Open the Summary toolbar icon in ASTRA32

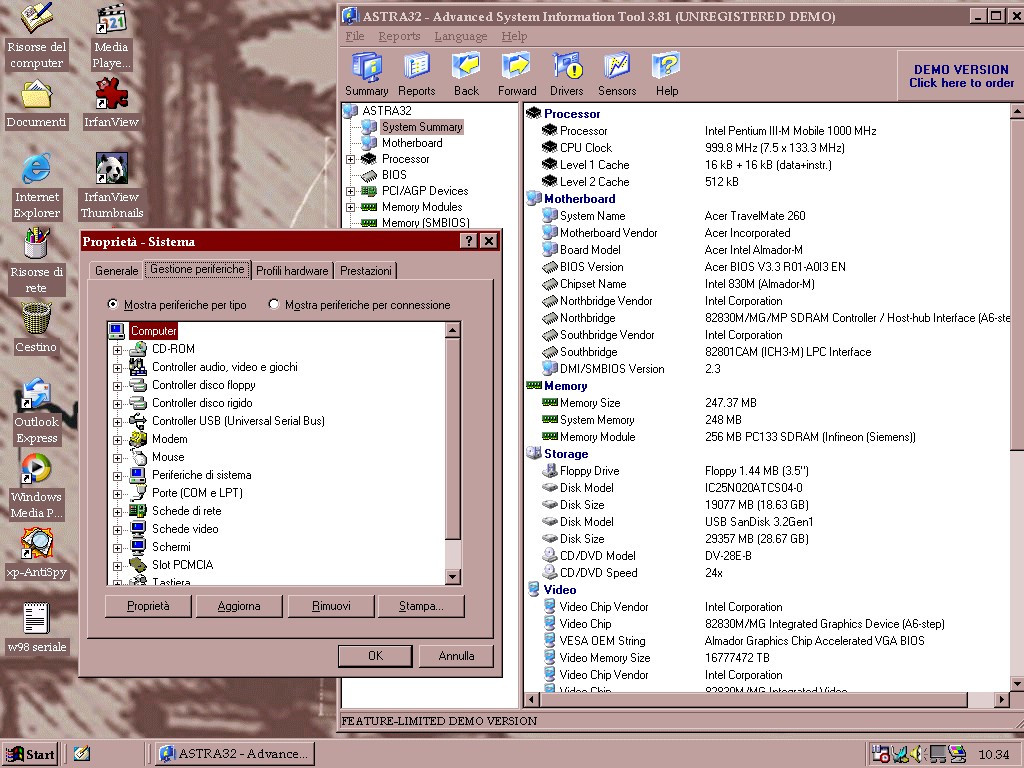click(367, 74)
